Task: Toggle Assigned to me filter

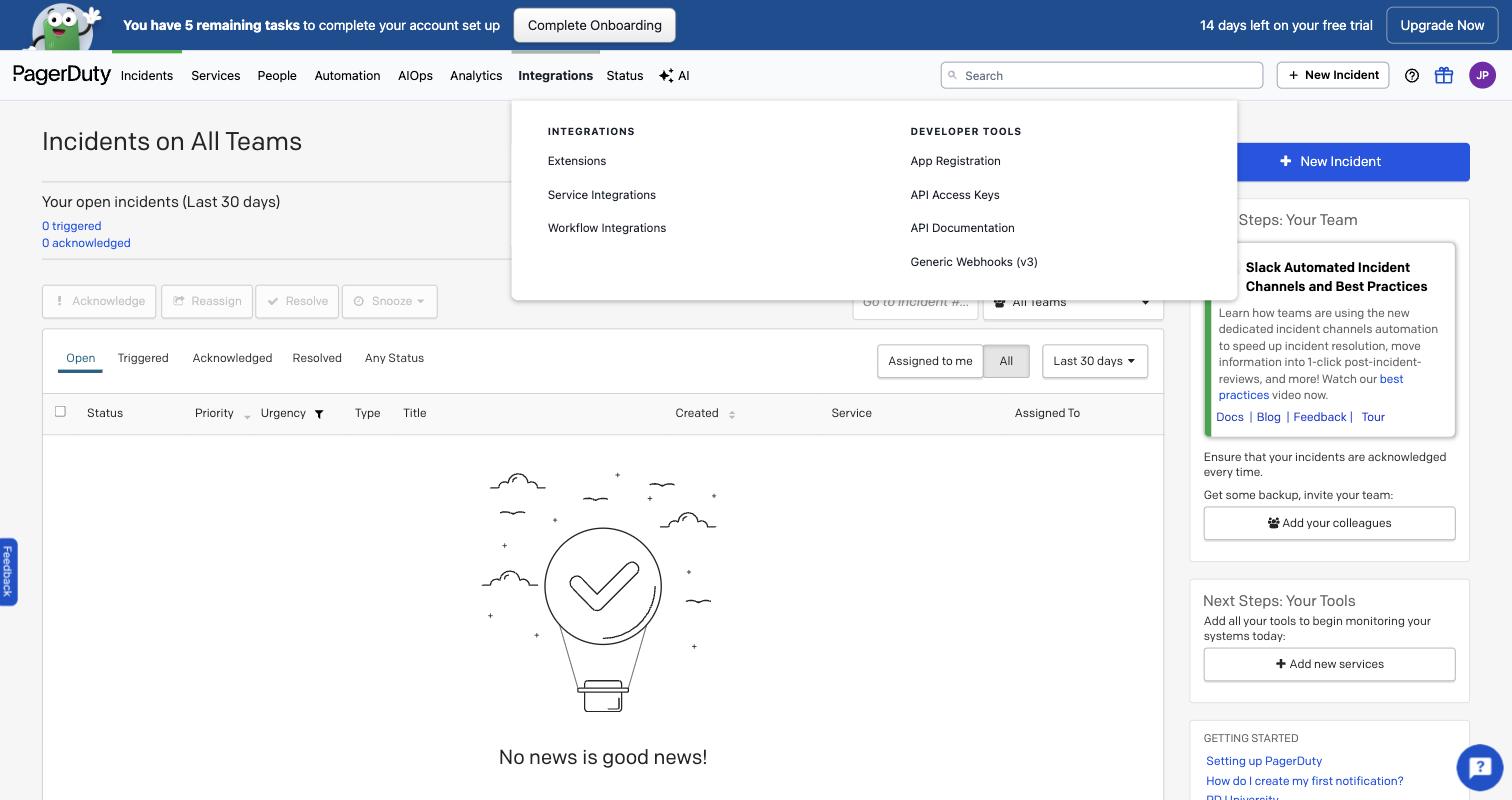Action: tap(930, 361)
